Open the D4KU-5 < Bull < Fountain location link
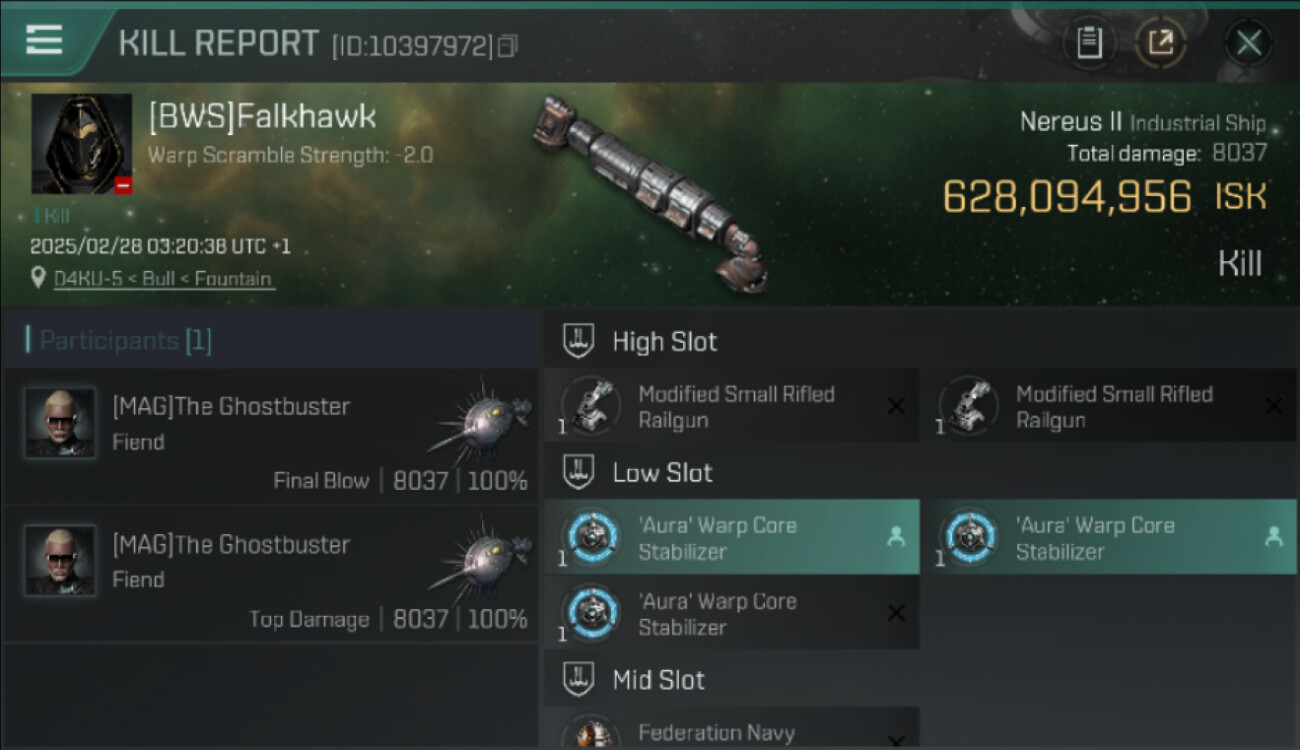Screen dimensions: 1300x750 coord(164,279)
